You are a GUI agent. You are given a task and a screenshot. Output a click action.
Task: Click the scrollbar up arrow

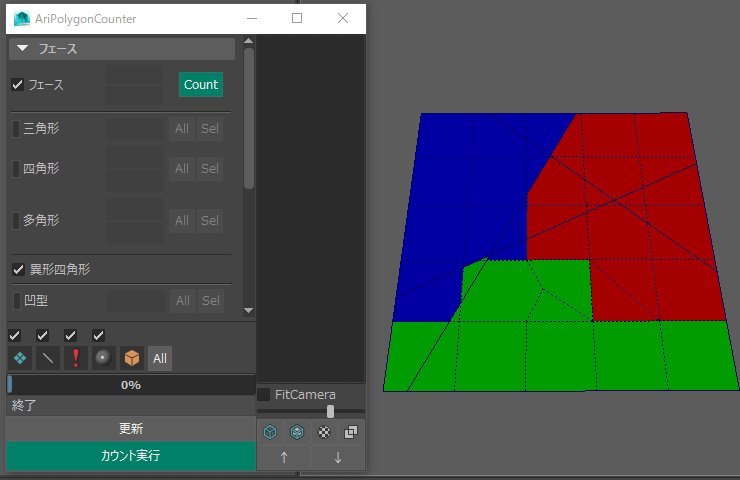pos(249,41)
